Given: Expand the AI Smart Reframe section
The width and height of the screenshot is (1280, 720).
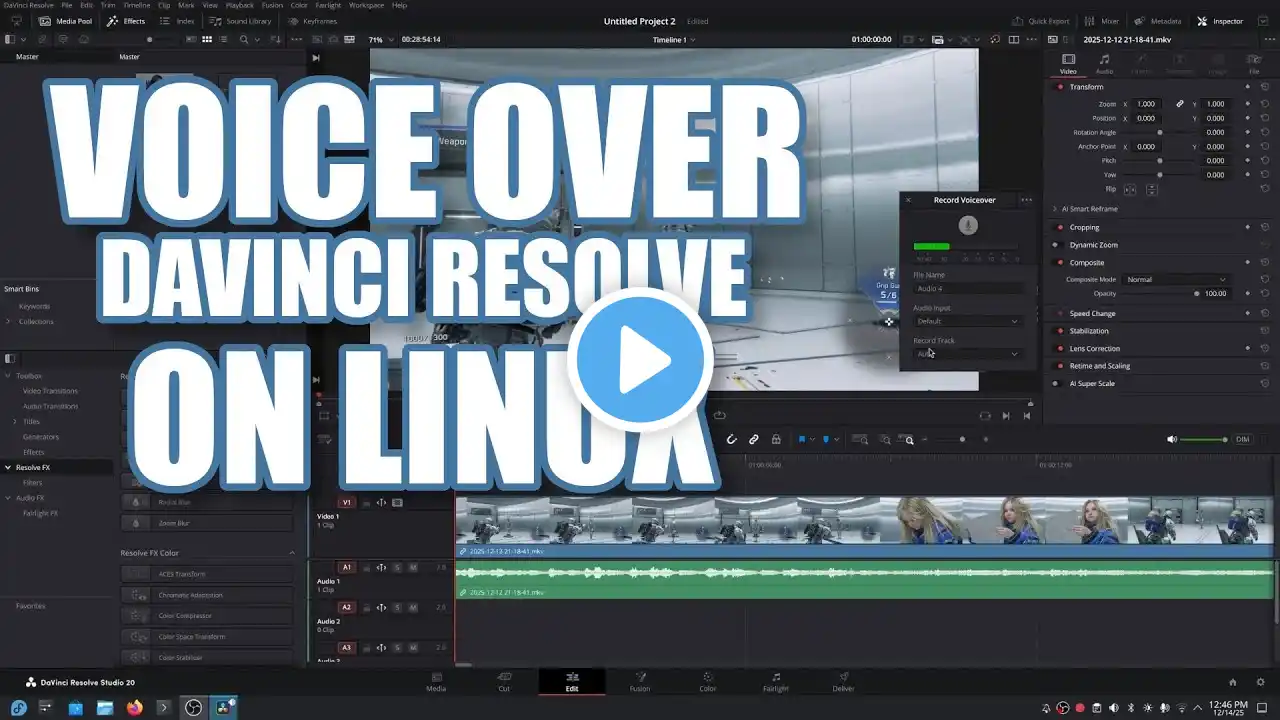Looking at the screenshot, I should click(1054, 209).
